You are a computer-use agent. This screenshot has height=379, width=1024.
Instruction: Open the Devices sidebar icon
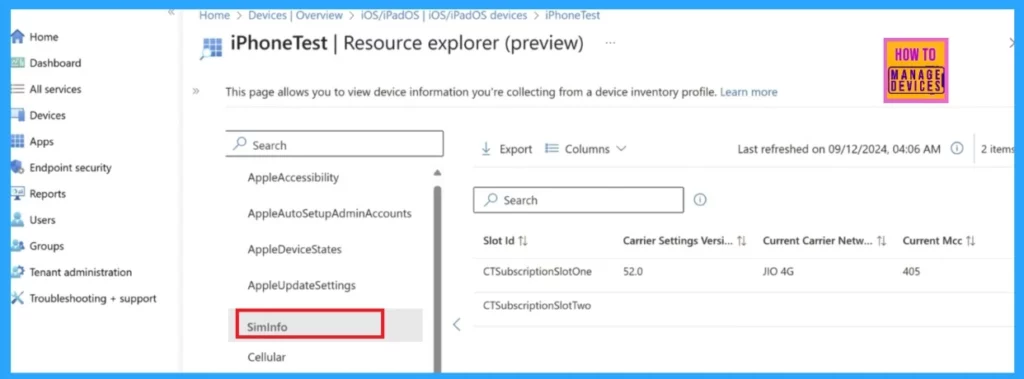18,116
